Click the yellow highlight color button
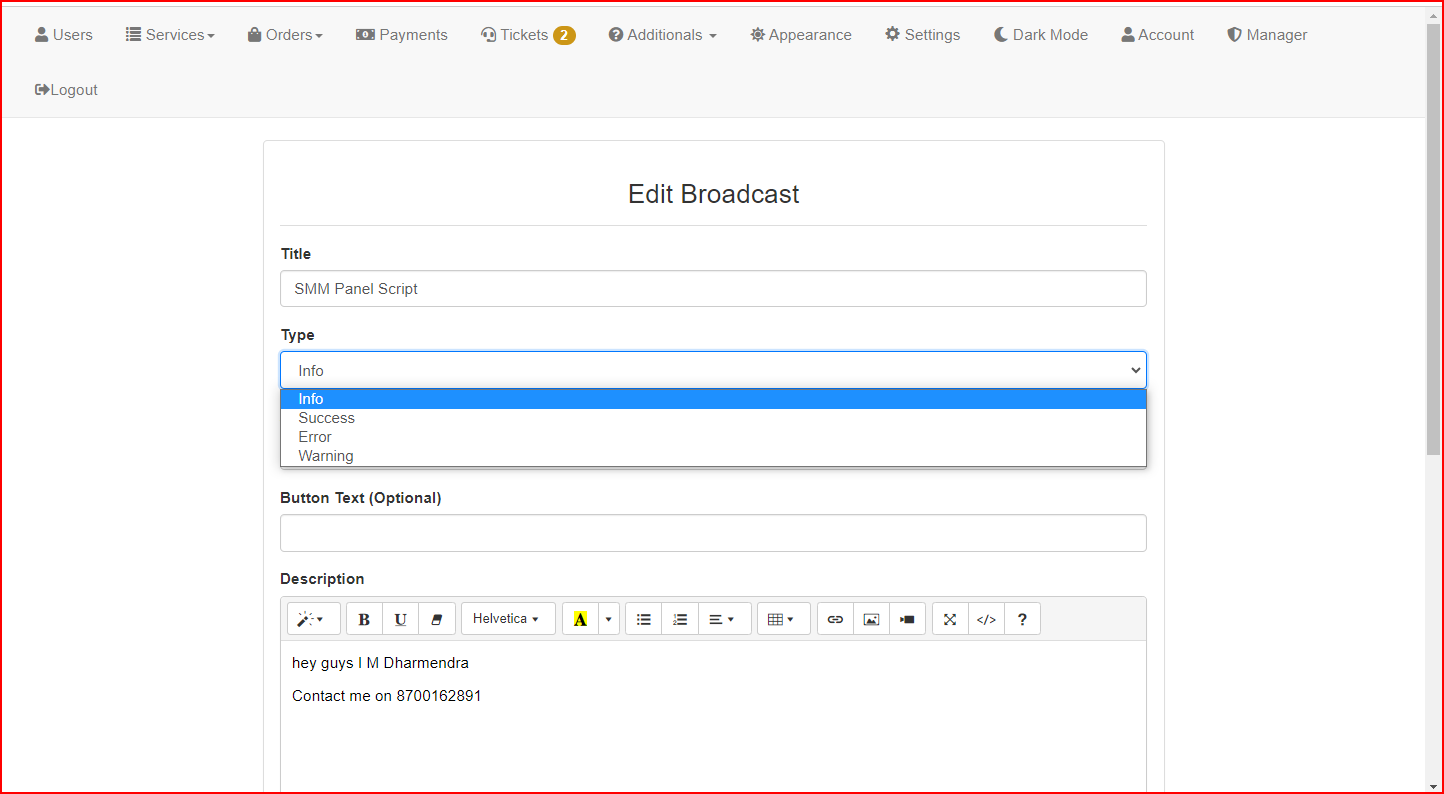This screenshot has width=1444, height=794. coord(580,619)
